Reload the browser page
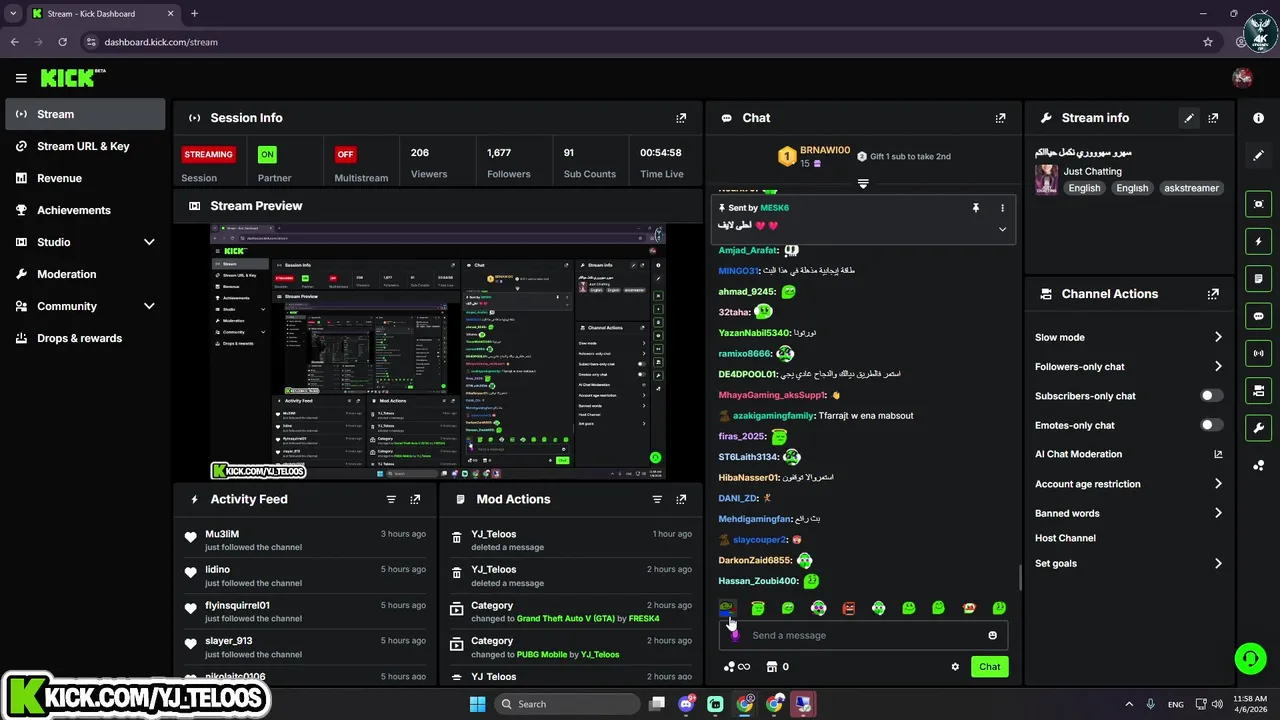 [x=62, y=42]
